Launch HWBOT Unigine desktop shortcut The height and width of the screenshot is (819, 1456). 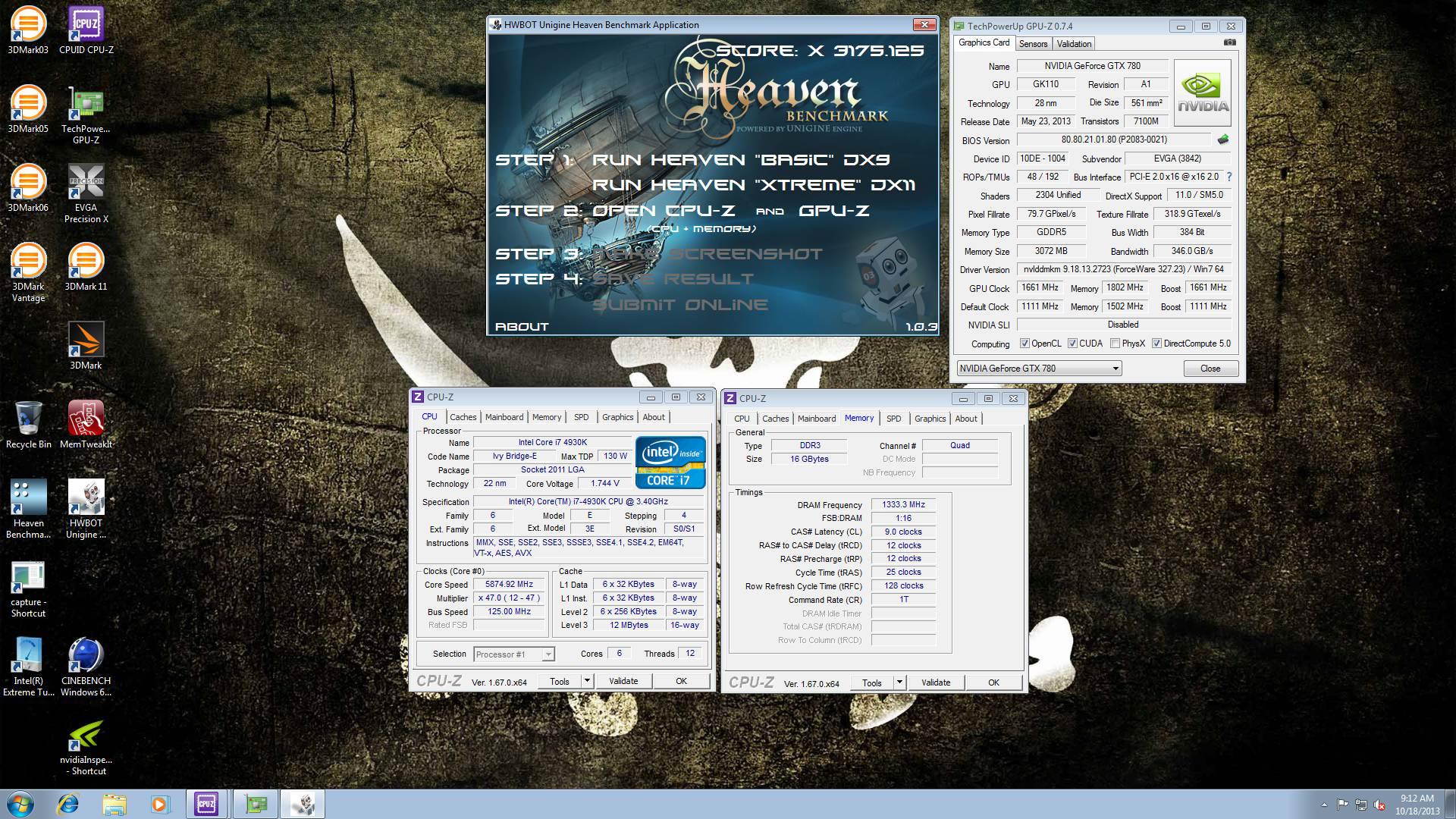[86, 509]
